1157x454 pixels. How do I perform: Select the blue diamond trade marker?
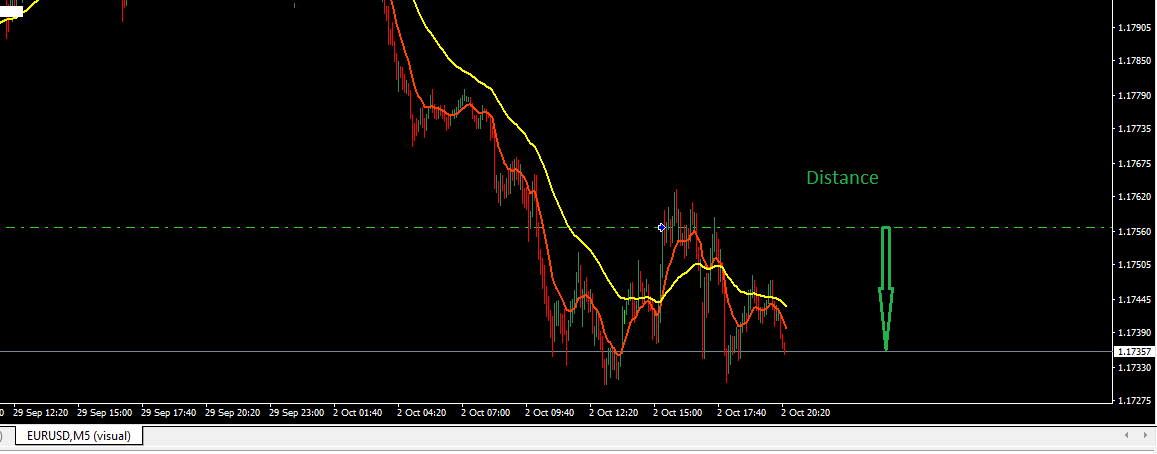(x=662, y=227)
